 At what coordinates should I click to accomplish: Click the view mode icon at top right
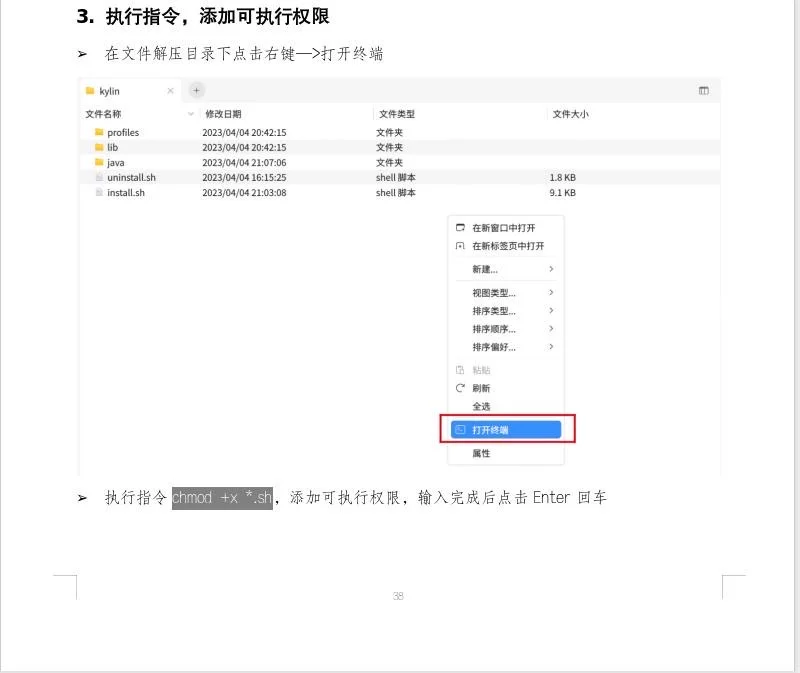[x=703, y=89]
